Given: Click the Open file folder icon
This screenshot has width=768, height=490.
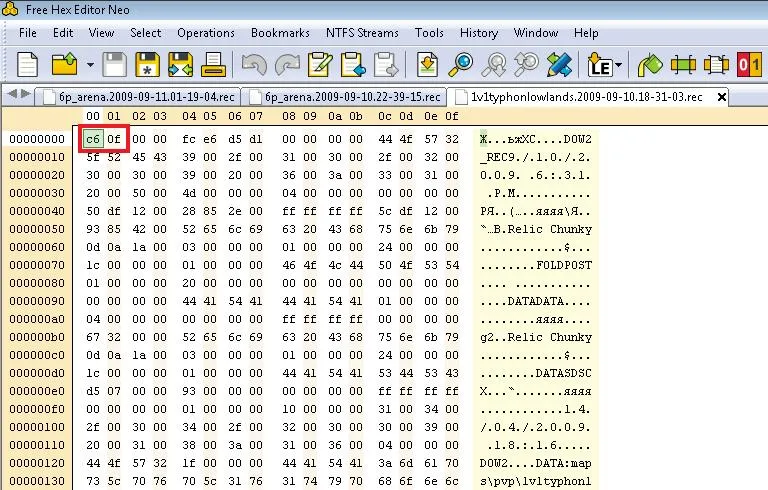Looking at the screenshot, I should coord(64,65).
